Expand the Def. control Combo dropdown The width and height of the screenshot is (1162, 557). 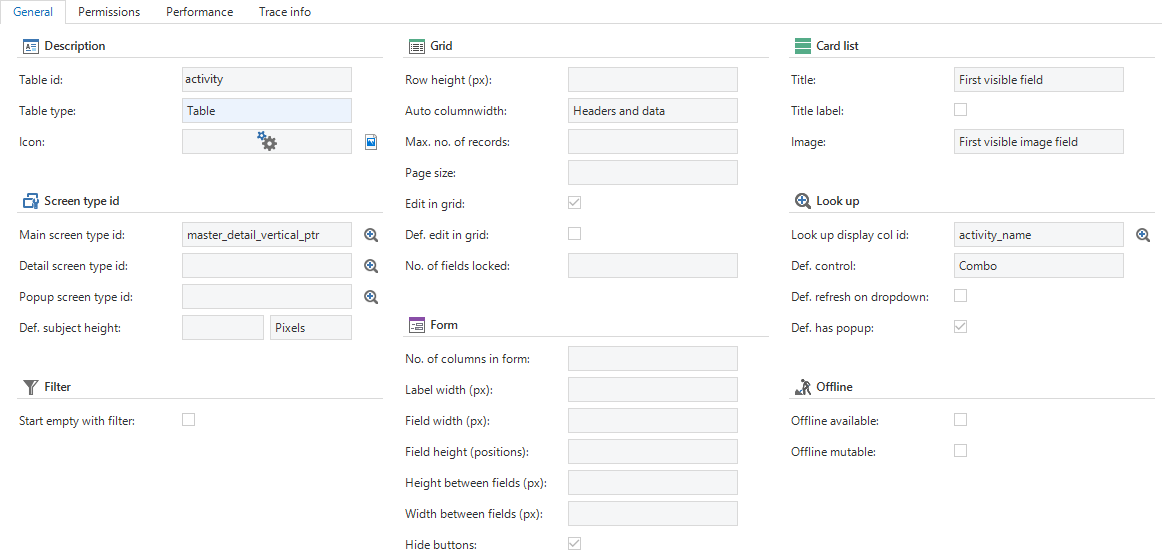(1038, 266)
